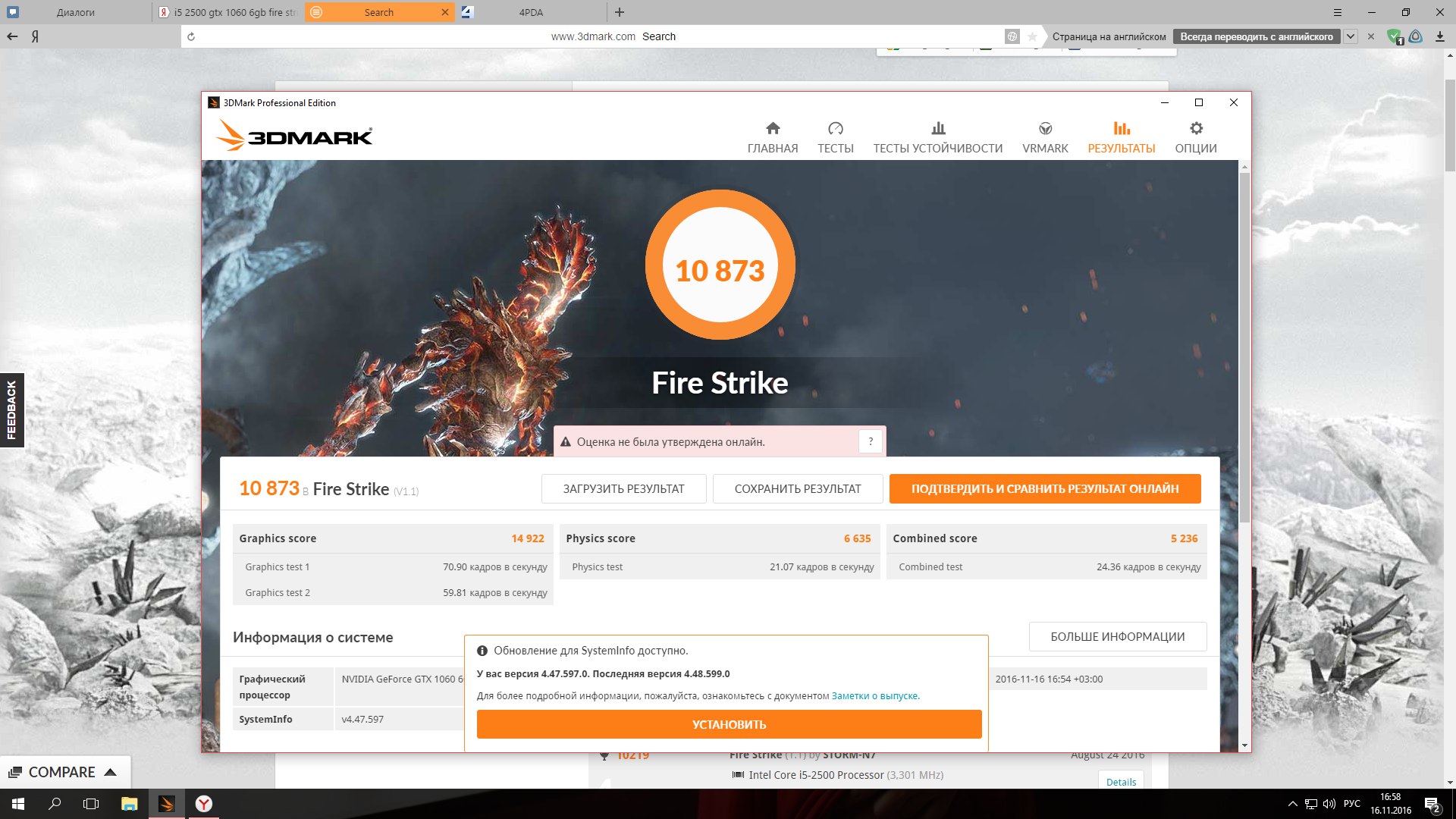The width and height of the screenshot is (1456, 819).
Task: Click the orange УСТАНОВИТЬ button
Action: point(729,724)
